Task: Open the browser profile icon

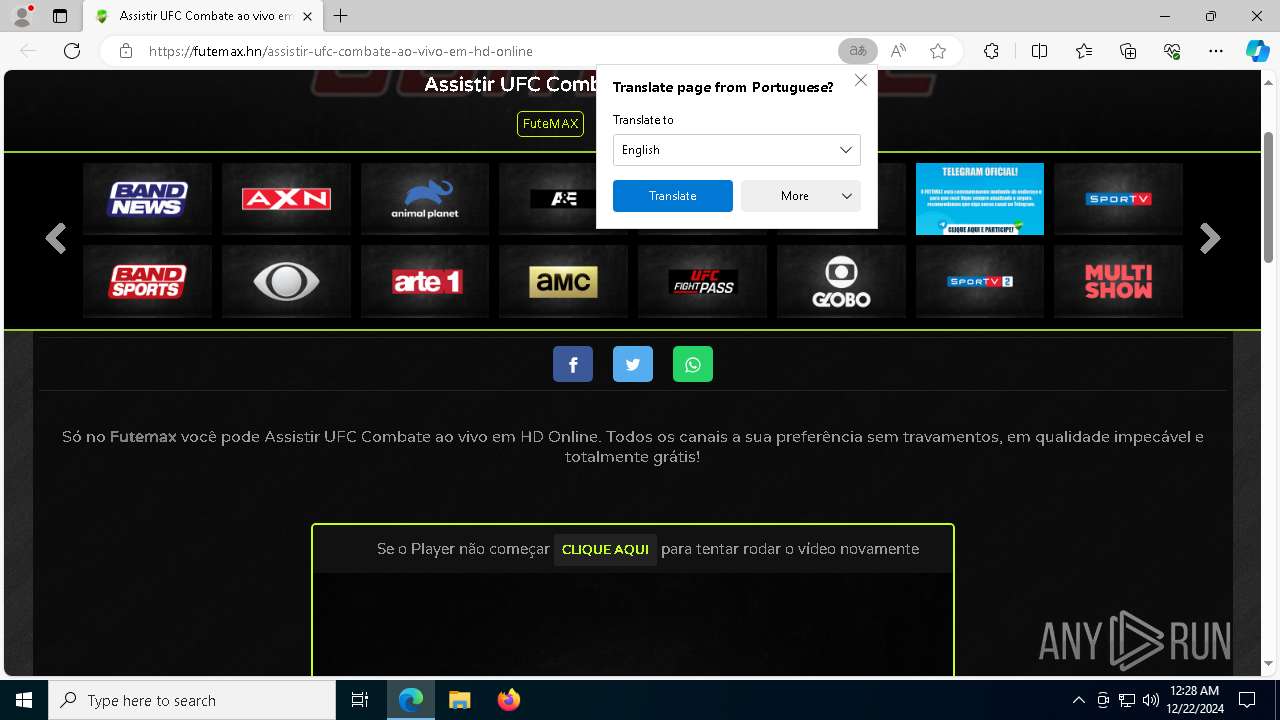Action: click(22, 16)
